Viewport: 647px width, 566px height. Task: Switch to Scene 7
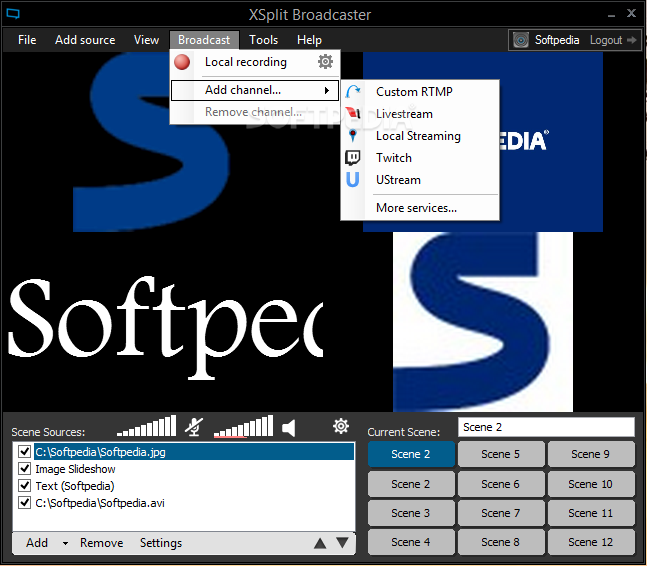[x=501, y=513]
